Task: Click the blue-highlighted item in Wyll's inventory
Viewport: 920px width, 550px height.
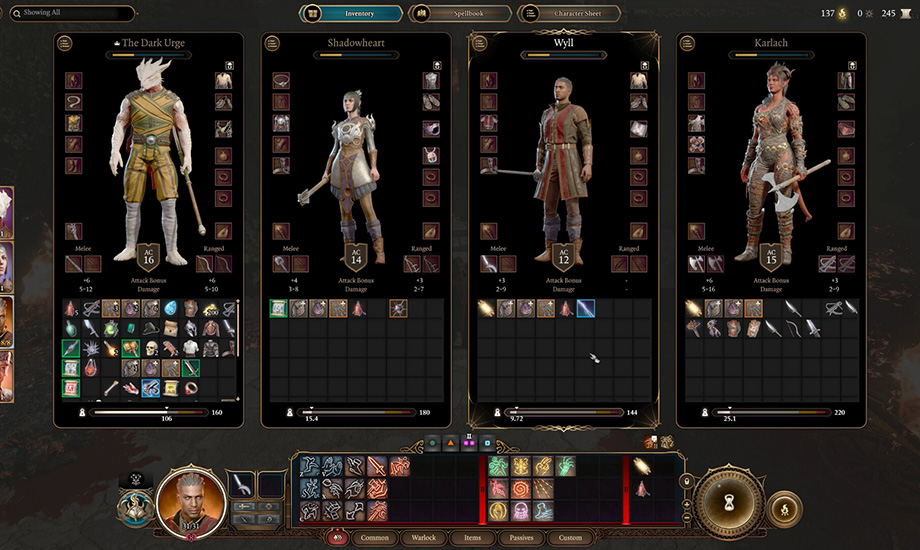Action: pos(586,309)
